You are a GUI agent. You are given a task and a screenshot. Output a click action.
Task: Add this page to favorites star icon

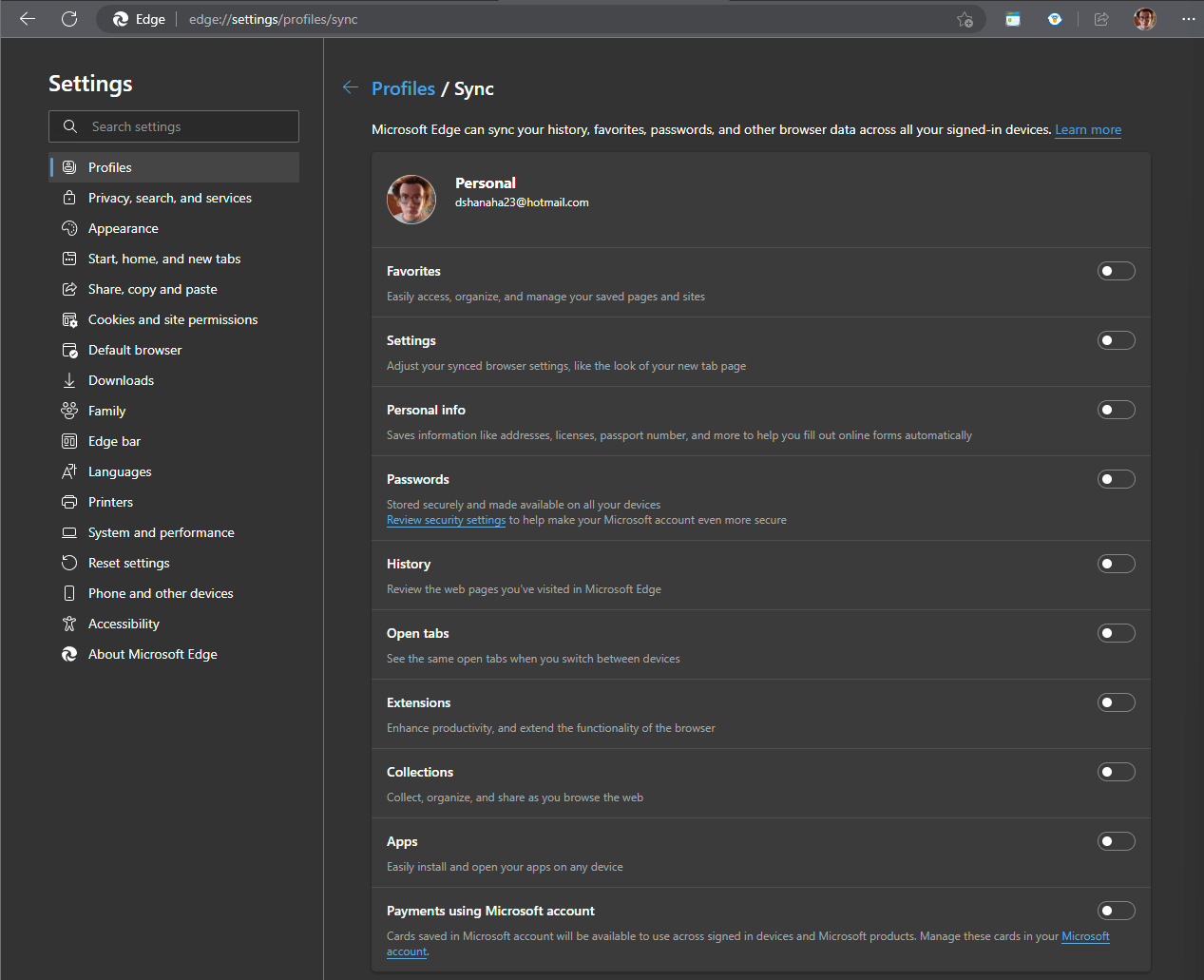pyautogui.click(x=965, y=19)
